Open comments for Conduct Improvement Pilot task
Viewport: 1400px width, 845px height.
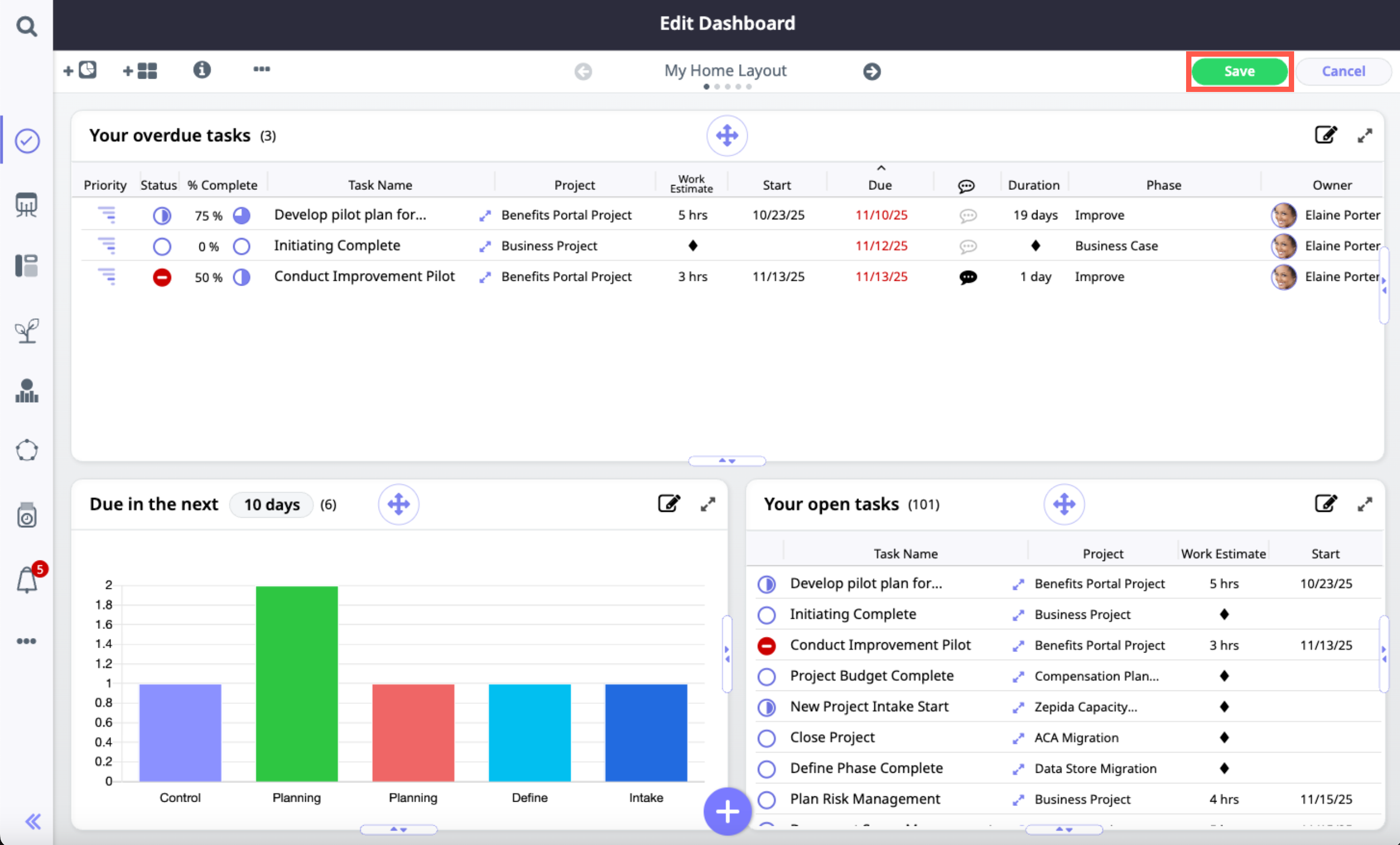tap(967, 276)
